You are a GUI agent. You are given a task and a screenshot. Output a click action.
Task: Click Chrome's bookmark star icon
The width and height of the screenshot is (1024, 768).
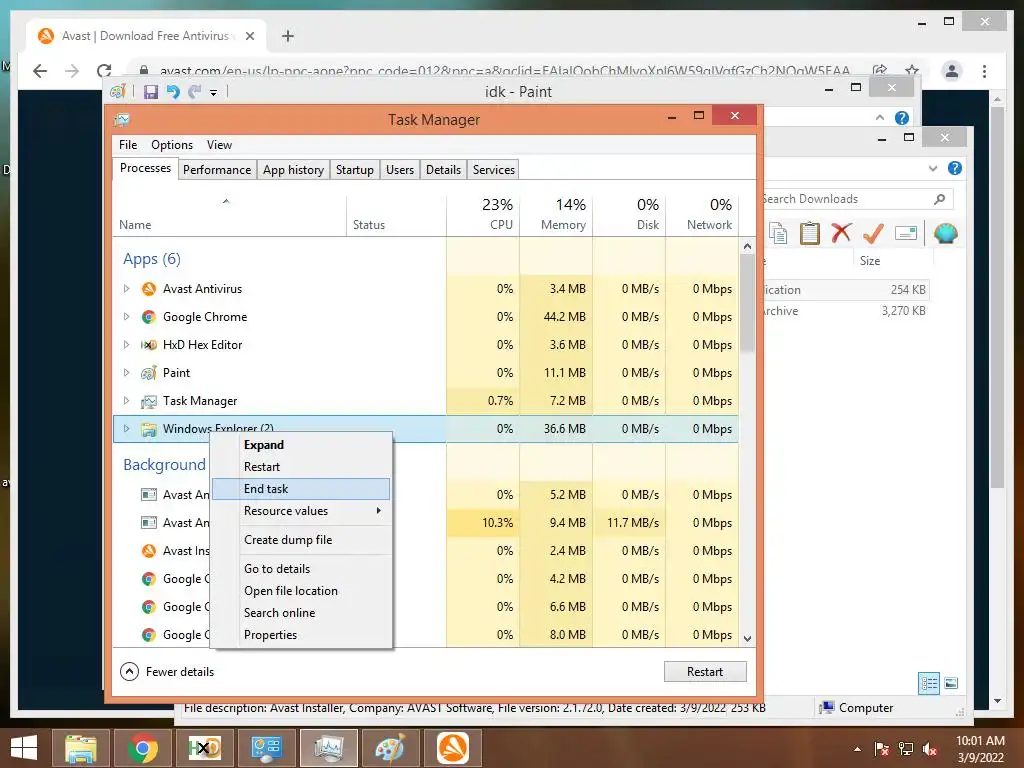coord(912,70)
